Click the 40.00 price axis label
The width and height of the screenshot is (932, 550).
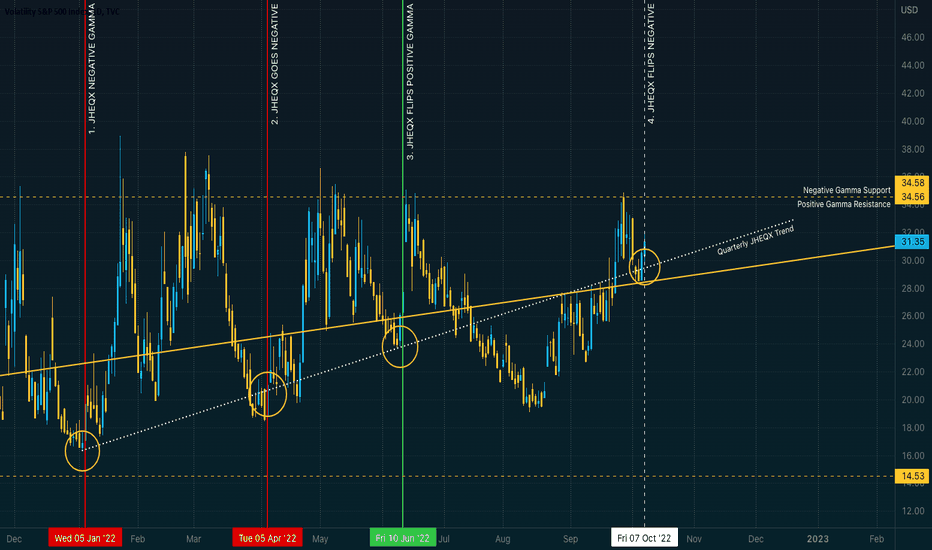912,121
